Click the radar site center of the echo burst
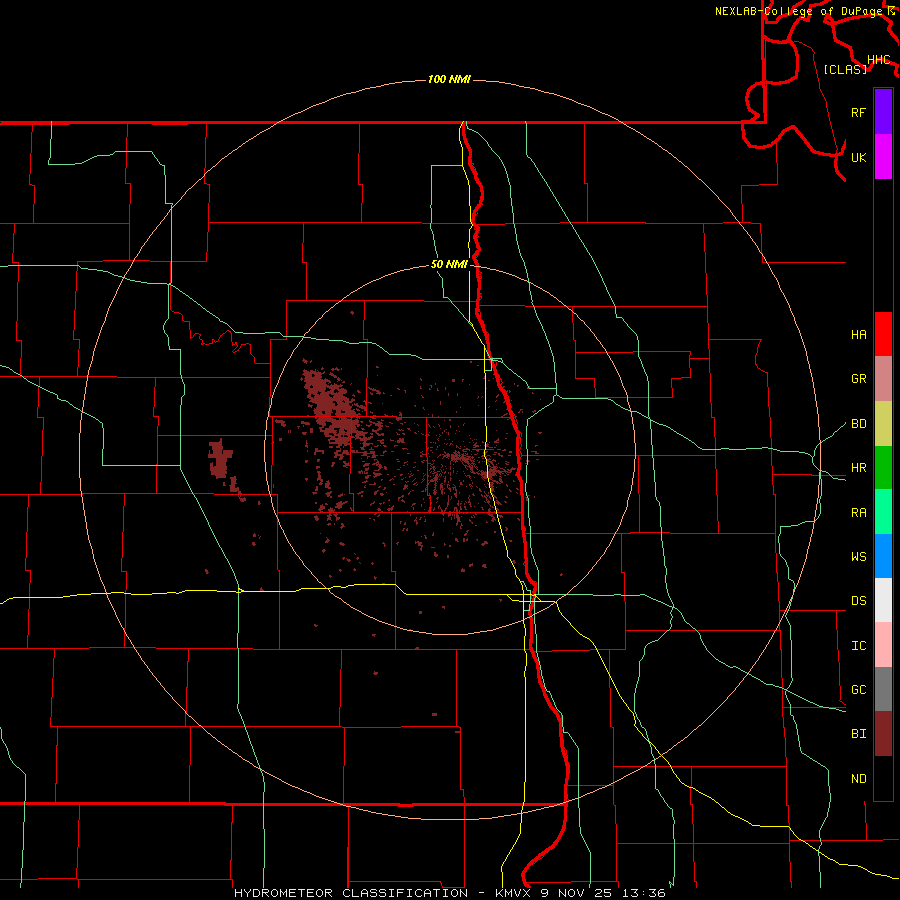This screenshot has height=900, width=900. click(457, 456)
